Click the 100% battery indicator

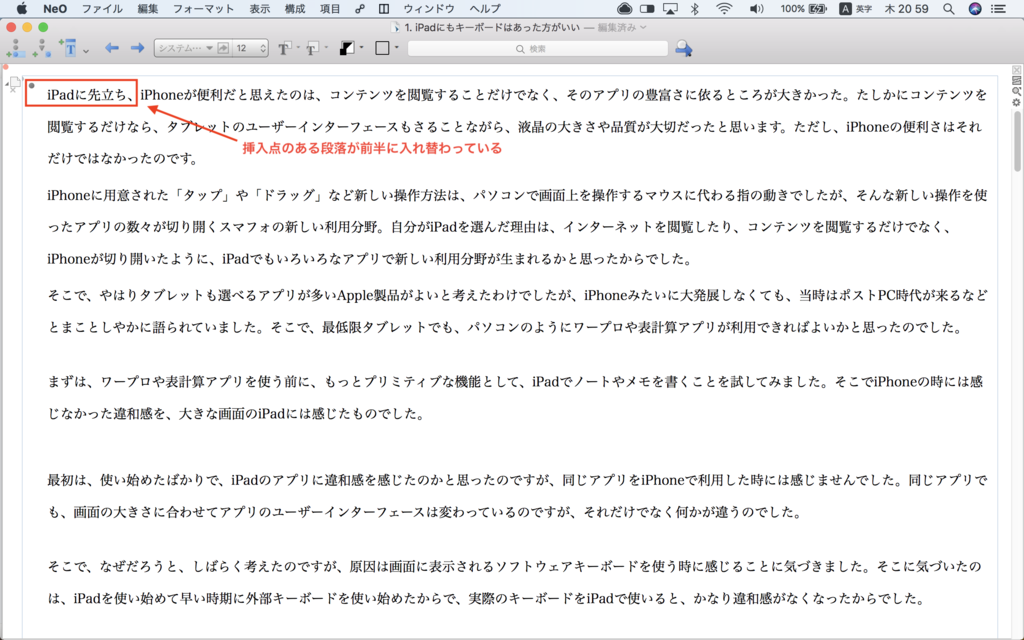point(804,8)
